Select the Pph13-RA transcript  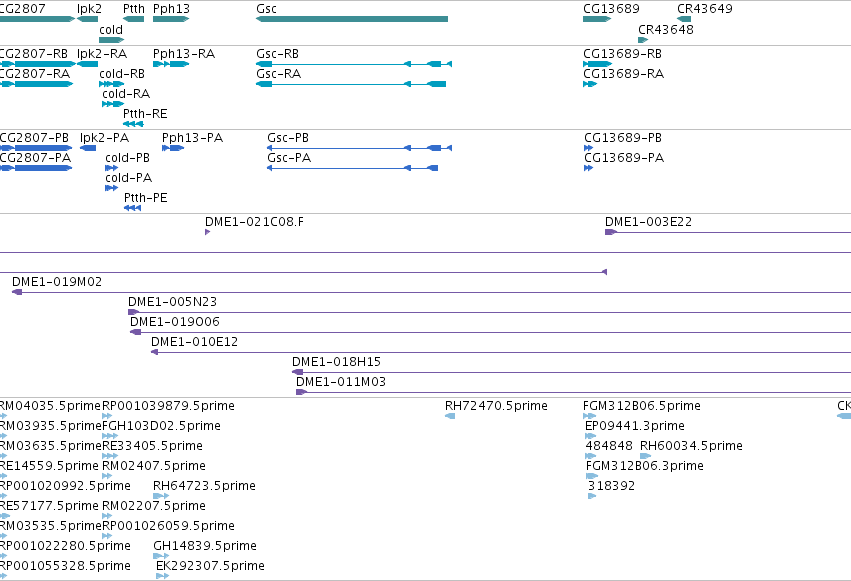point(171,64)
